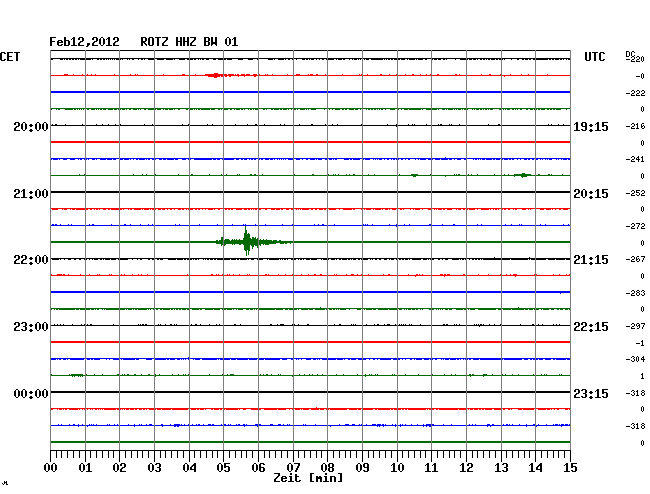Select the 23:00 CET time label
Screen dimensions: 650x494
tap(31, 327)
